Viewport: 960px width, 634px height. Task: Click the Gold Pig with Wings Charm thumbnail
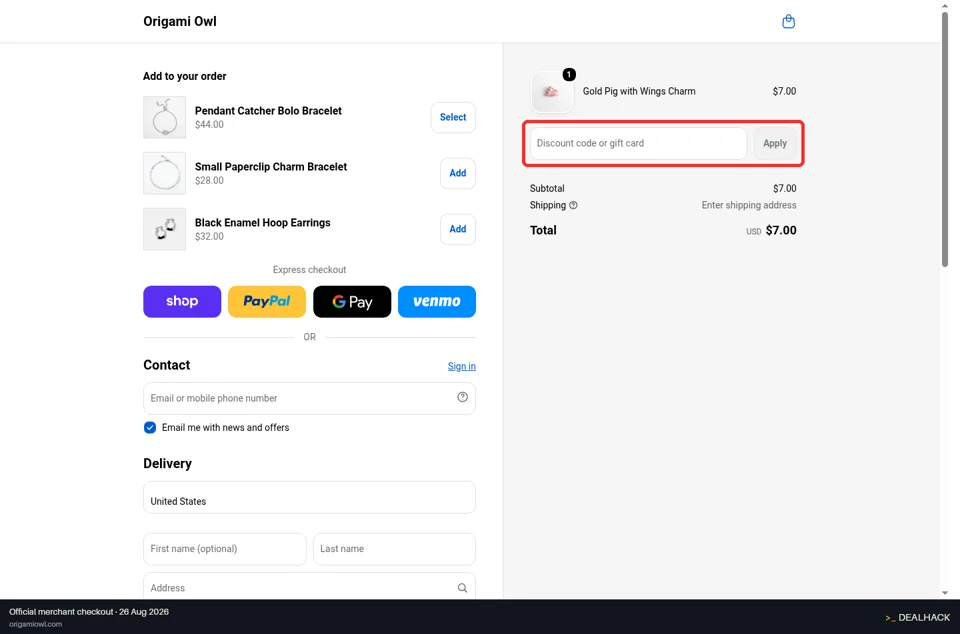point(552,92)
